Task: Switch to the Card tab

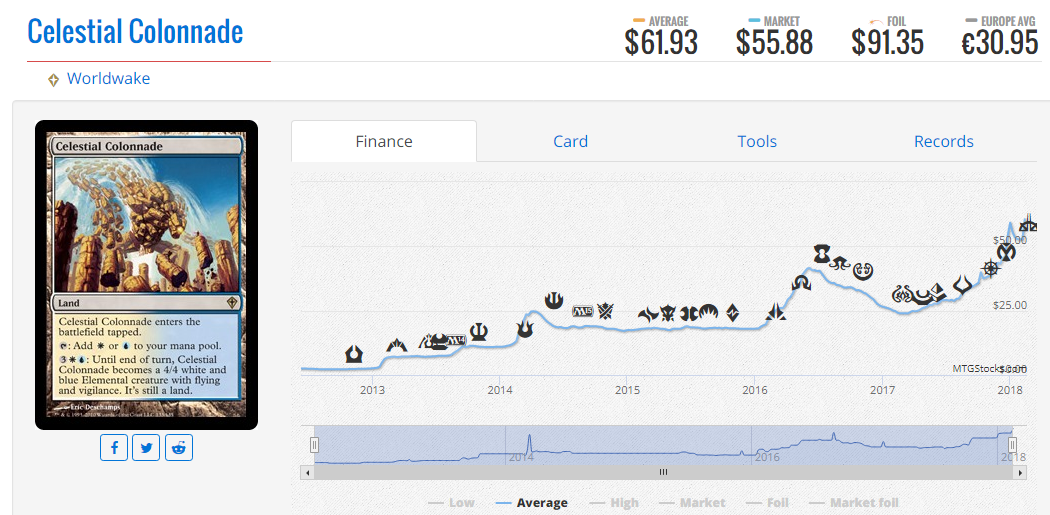Action: (571, 141)
